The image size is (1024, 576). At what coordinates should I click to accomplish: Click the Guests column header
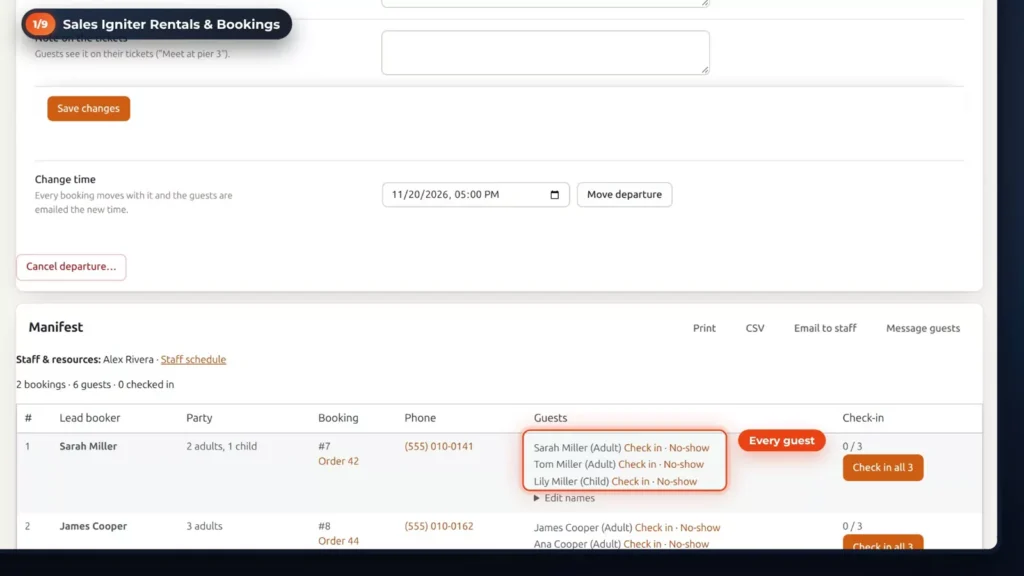click(551, 418)
